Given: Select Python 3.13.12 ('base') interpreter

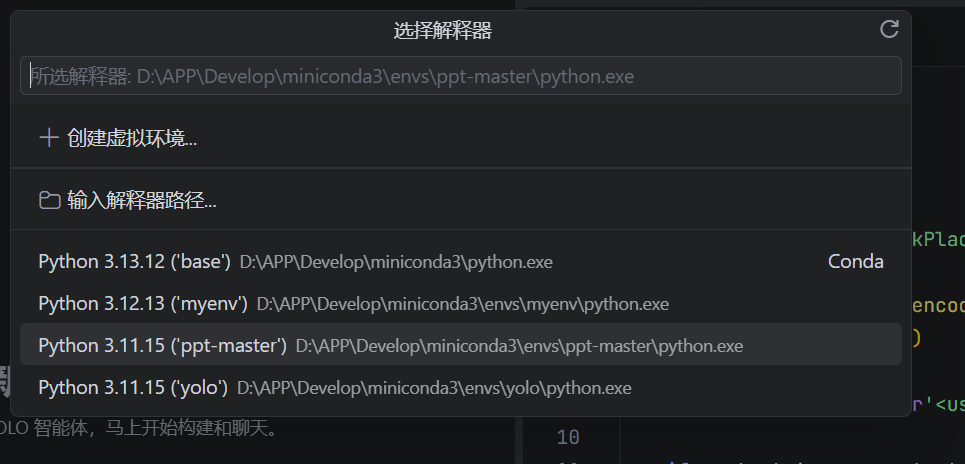Looking at the screenshot, I should pos(135,262).
